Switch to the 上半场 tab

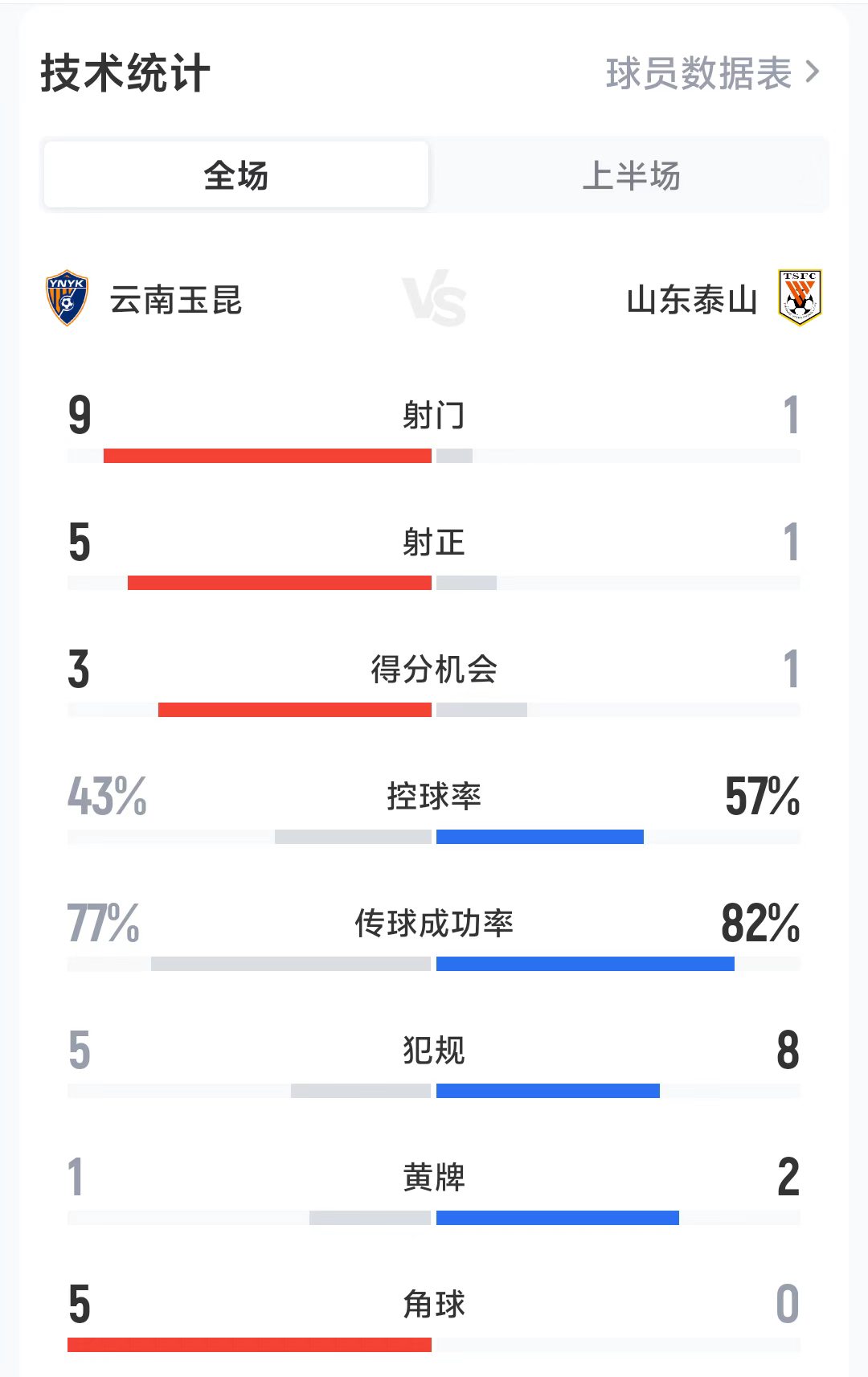coord(631,175)
